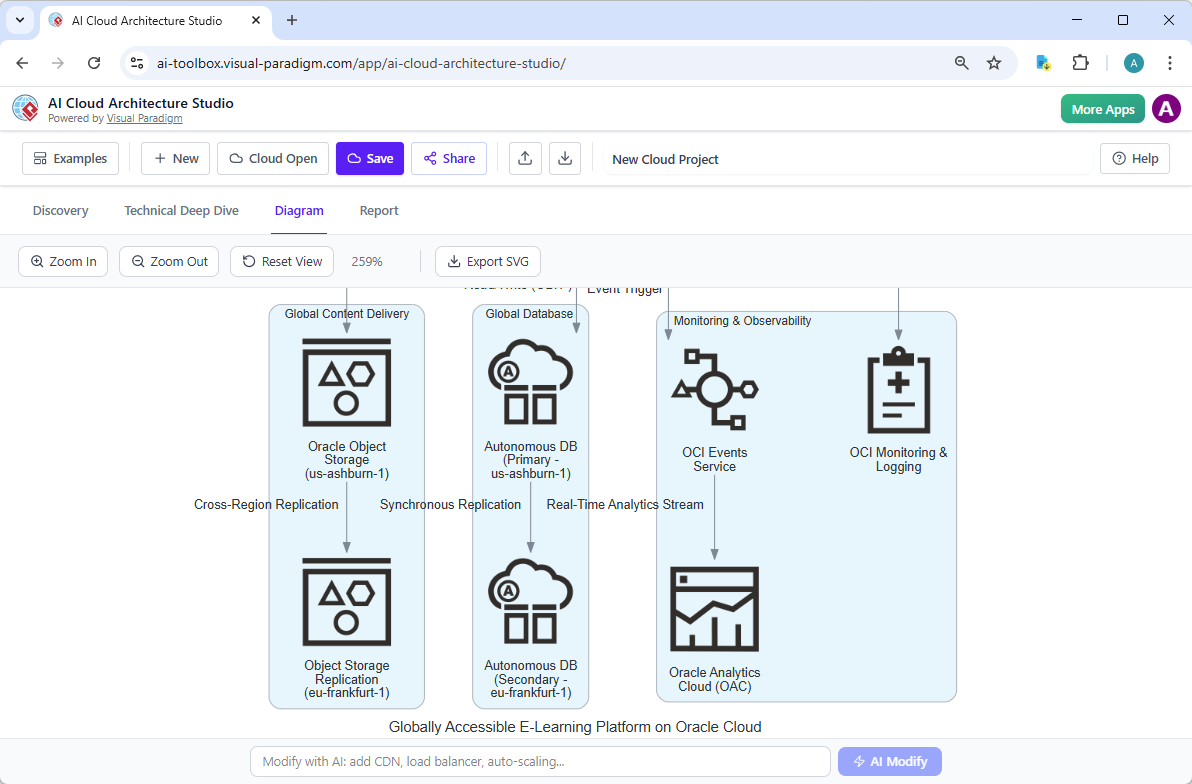Image resolution: width=1192 pixels, height=784 pixels.
Task: Click the AI Cloud Architecture Studio logo
Action: (x=25, y=108)
